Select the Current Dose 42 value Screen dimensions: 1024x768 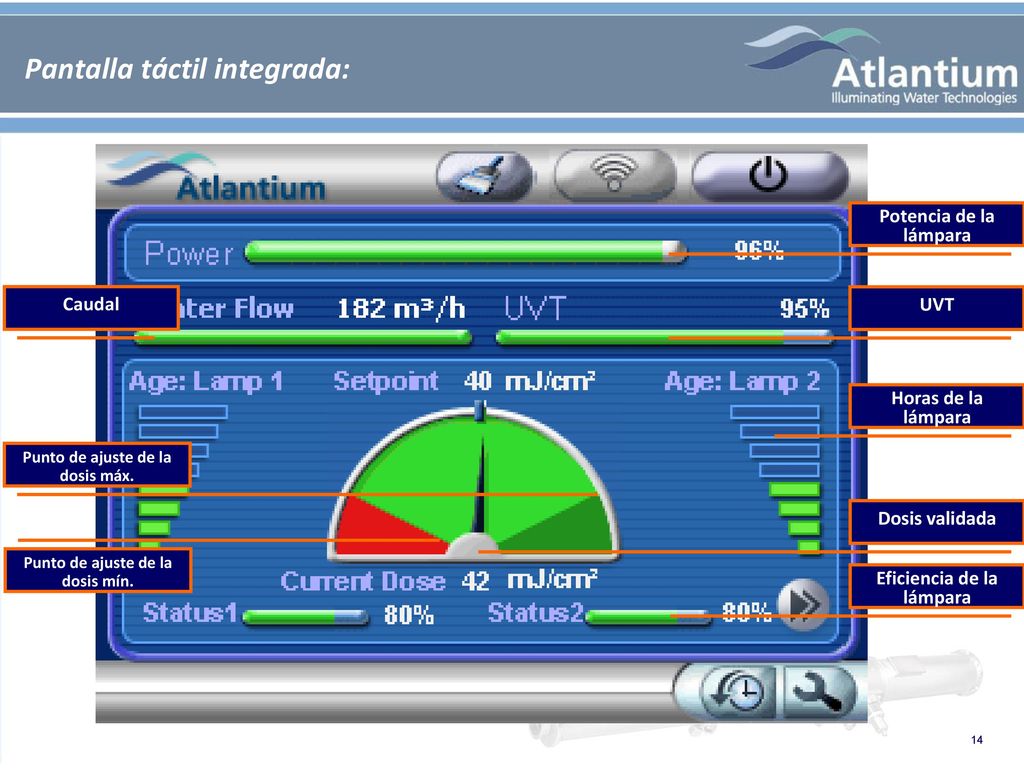point(475,581)
